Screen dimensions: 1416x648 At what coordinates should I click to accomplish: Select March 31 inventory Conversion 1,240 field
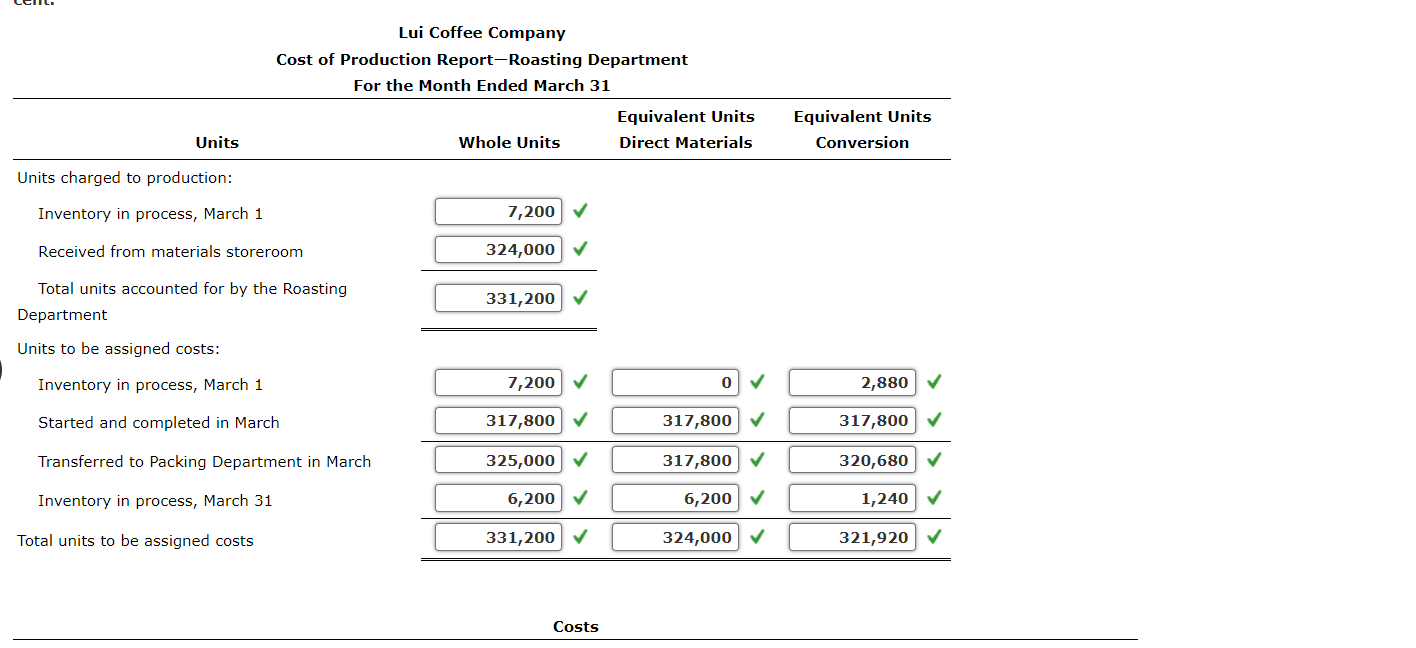click(x=852, y=498)
